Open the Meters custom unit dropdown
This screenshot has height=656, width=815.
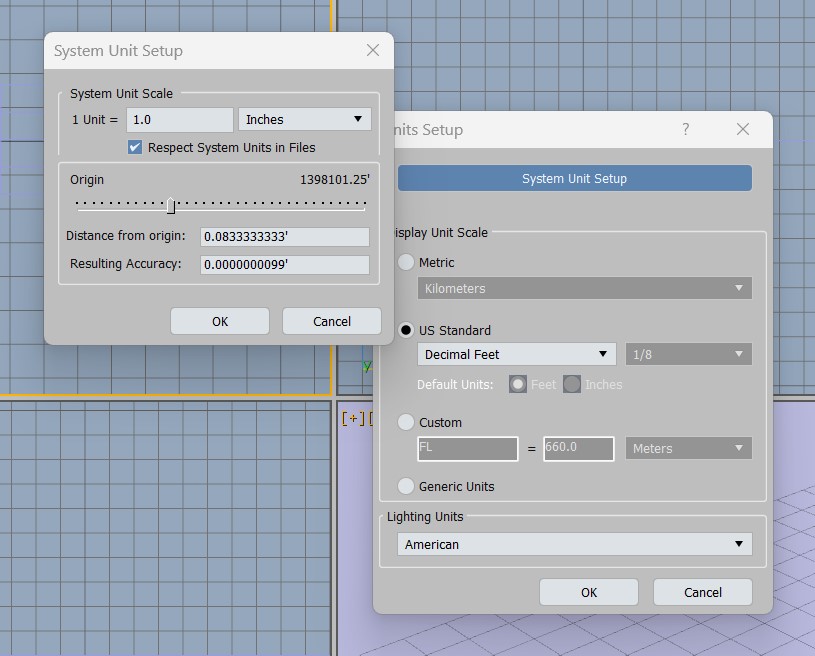click(689, 448)
